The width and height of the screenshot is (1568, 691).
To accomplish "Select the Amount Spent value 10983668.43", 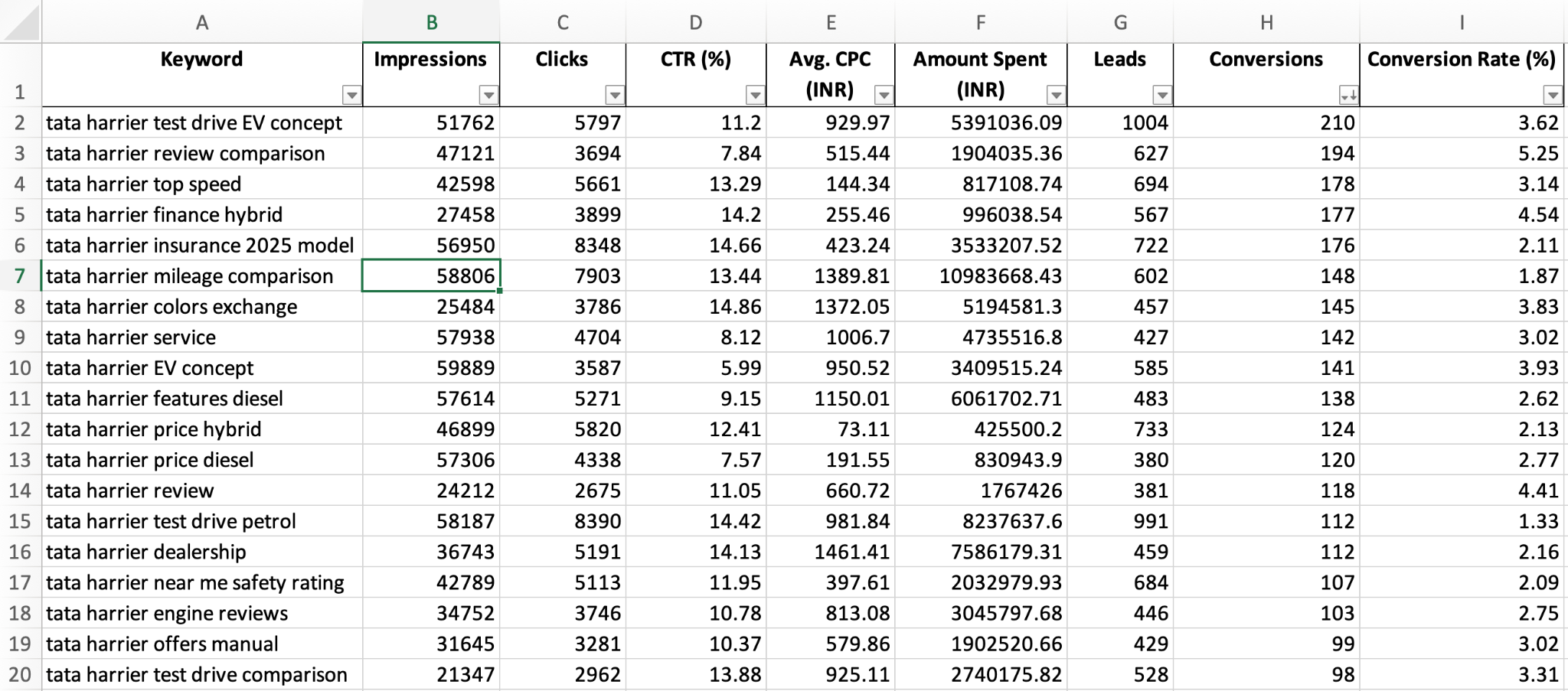I will point(981,275).
